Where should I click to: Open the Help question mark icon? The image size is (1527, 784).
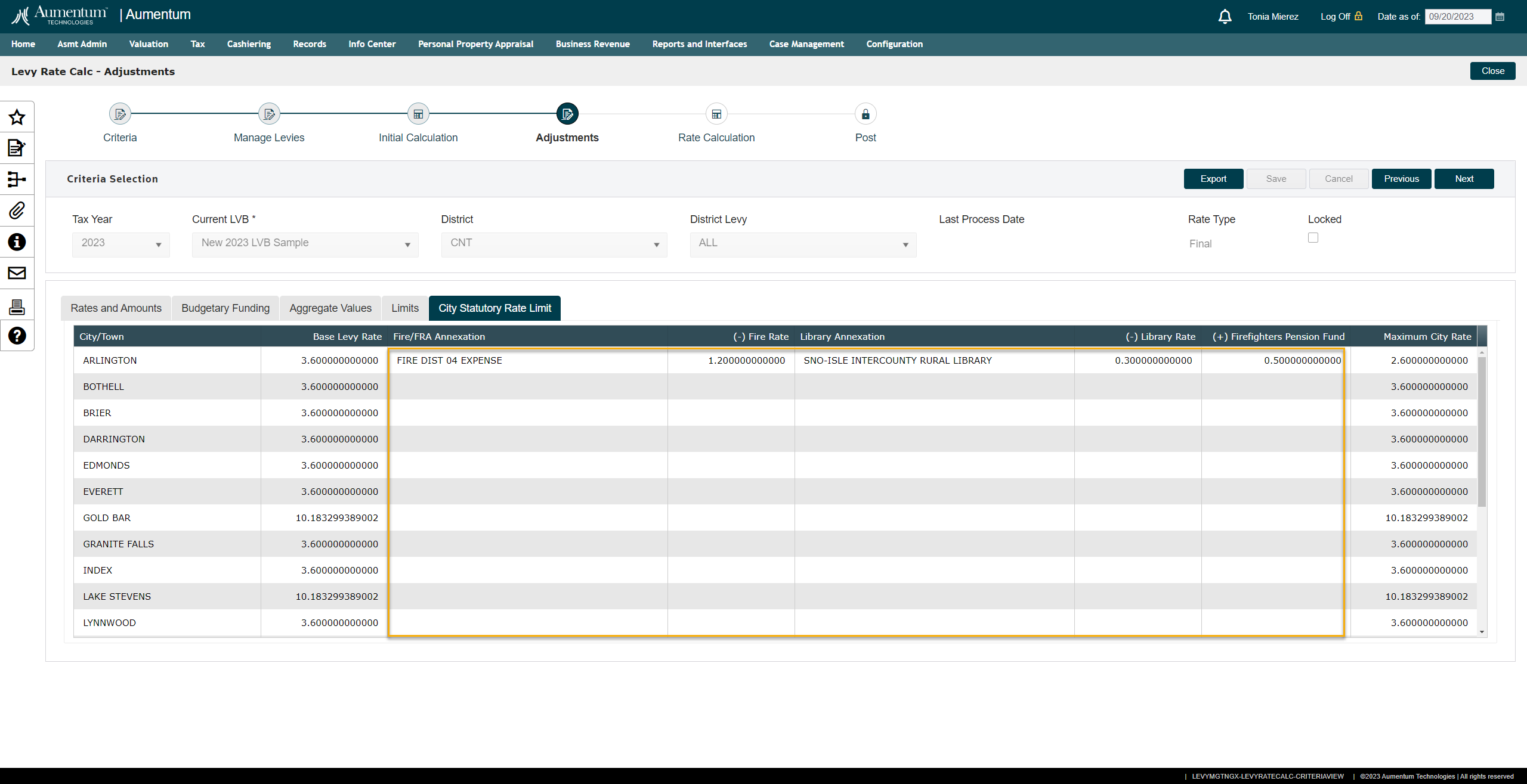[x=17, y=336]
